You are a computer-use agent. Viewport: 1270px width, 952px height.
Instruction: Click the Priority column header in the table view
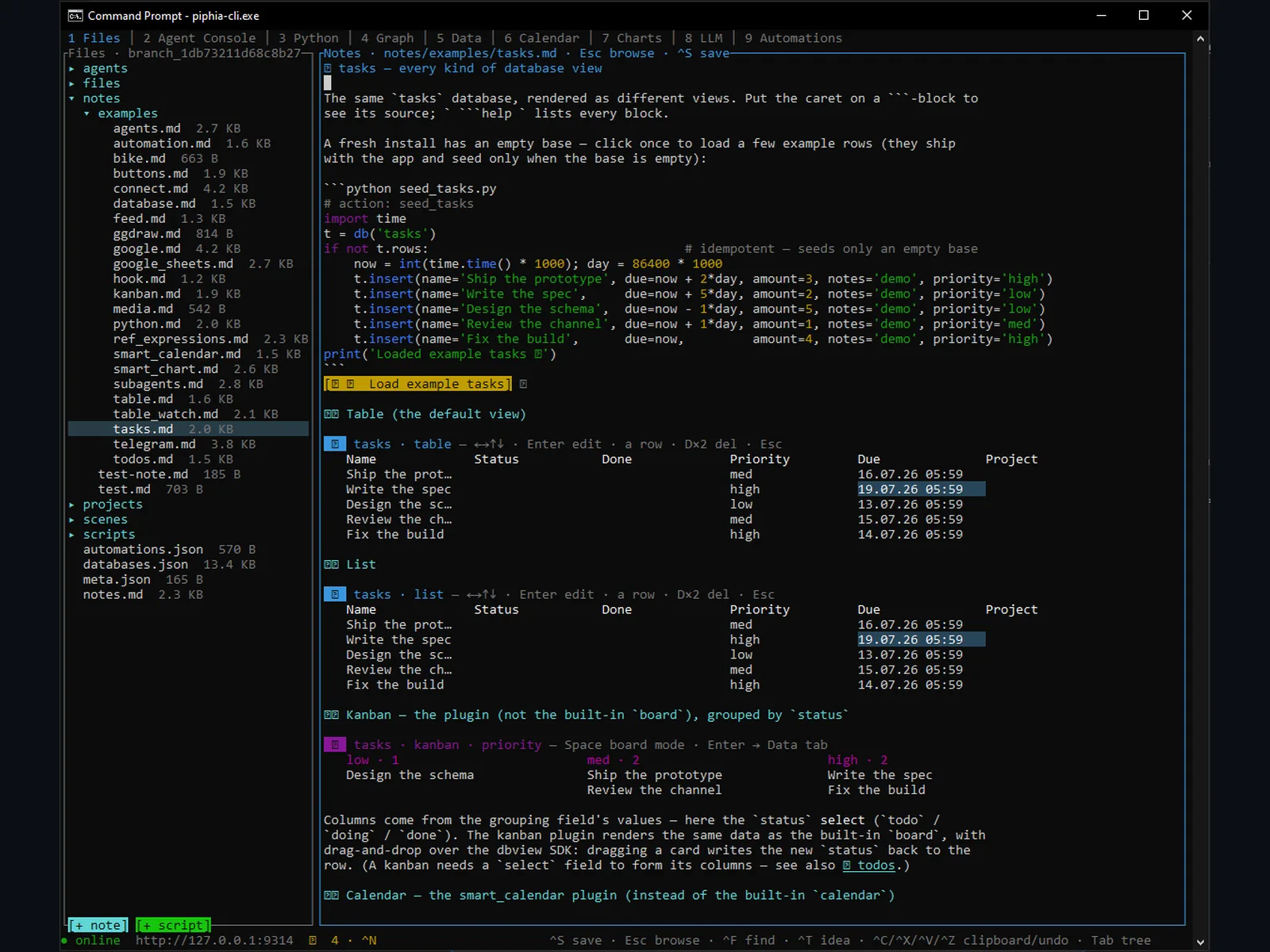(760, 459)
